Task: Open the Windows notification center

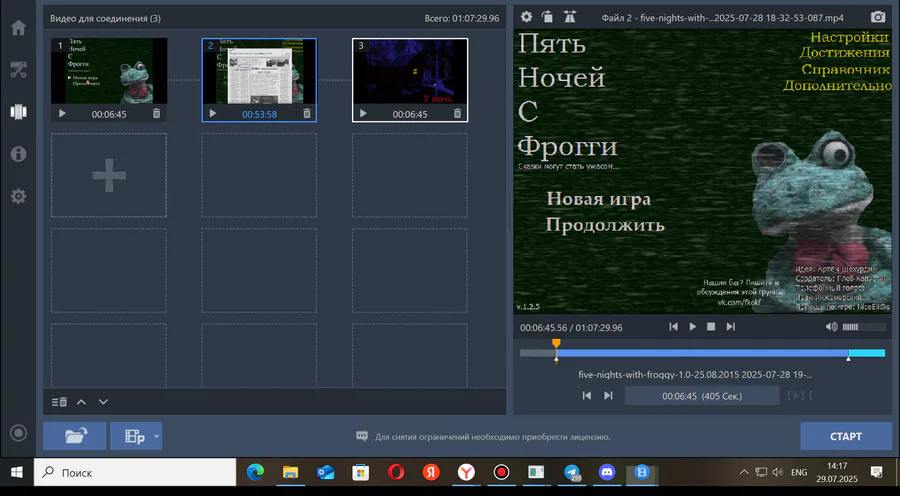Action: click(x=876, y=472)
